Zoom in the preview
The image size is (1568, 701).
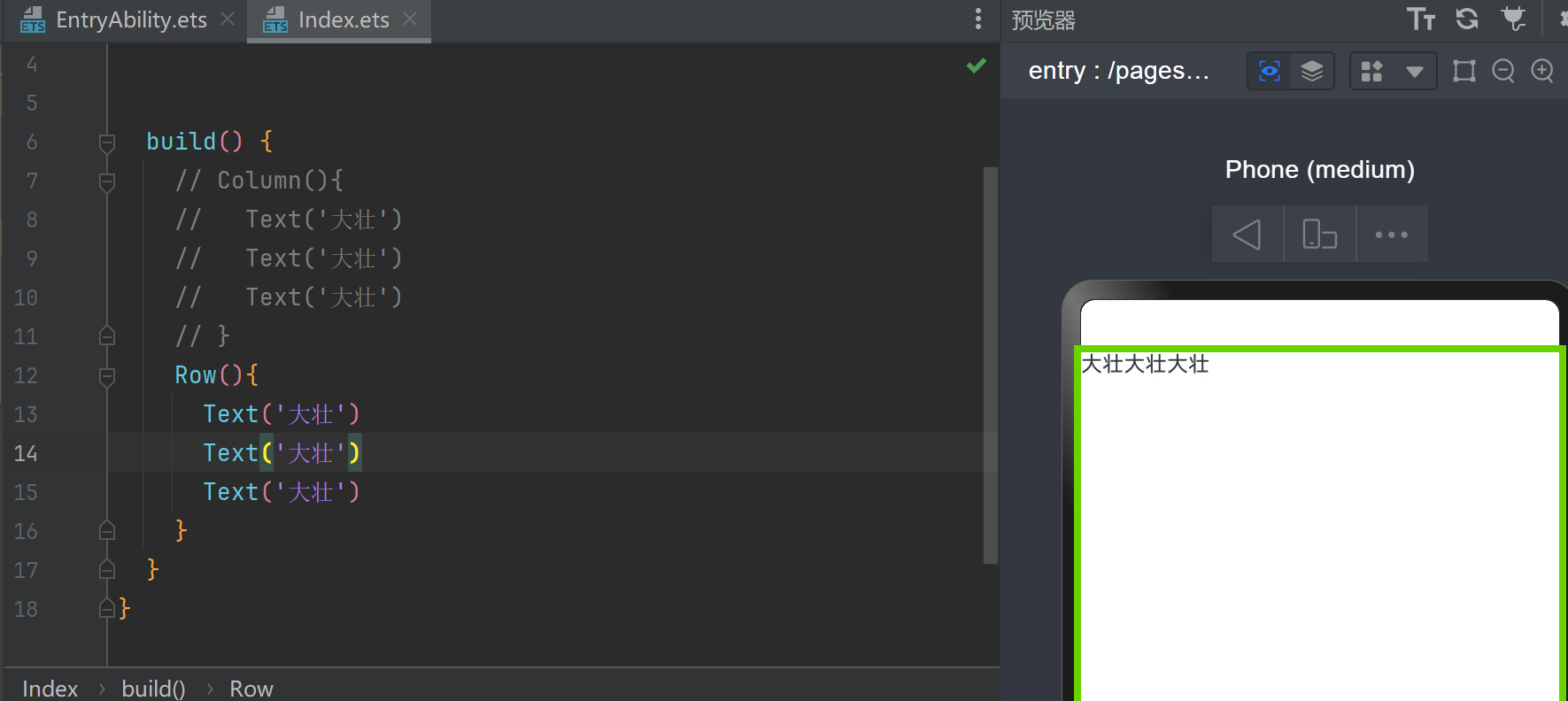pos(1542,71)
